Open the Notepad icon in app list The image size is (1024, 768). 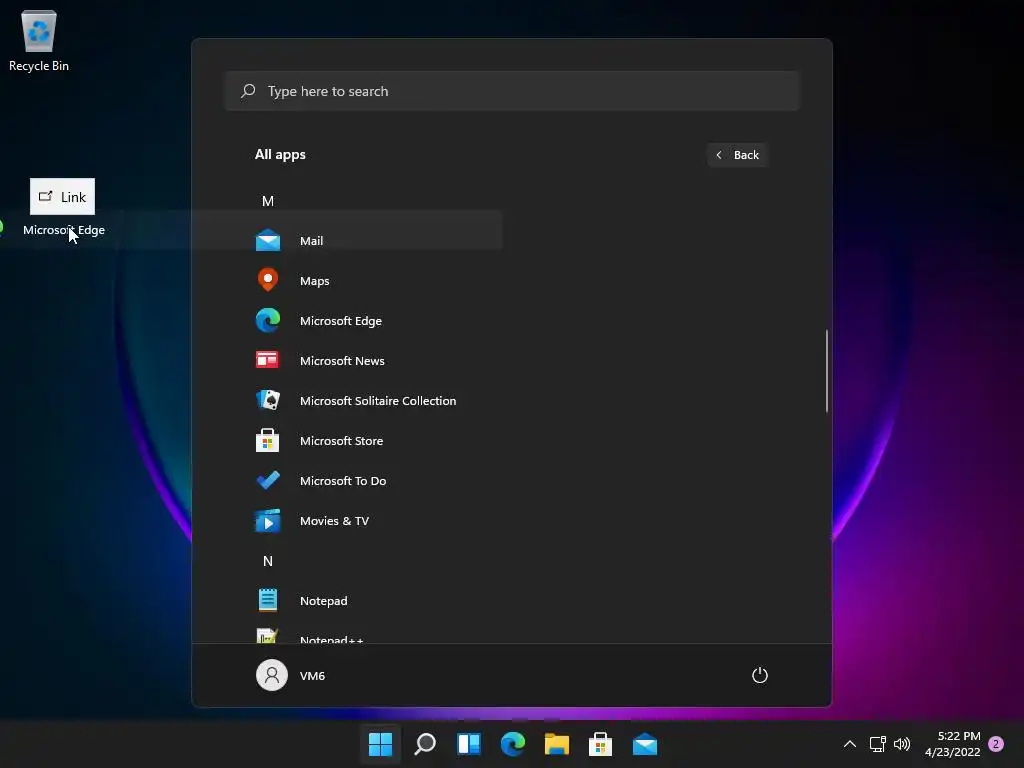pyautogui.click(x=268, y=600)
